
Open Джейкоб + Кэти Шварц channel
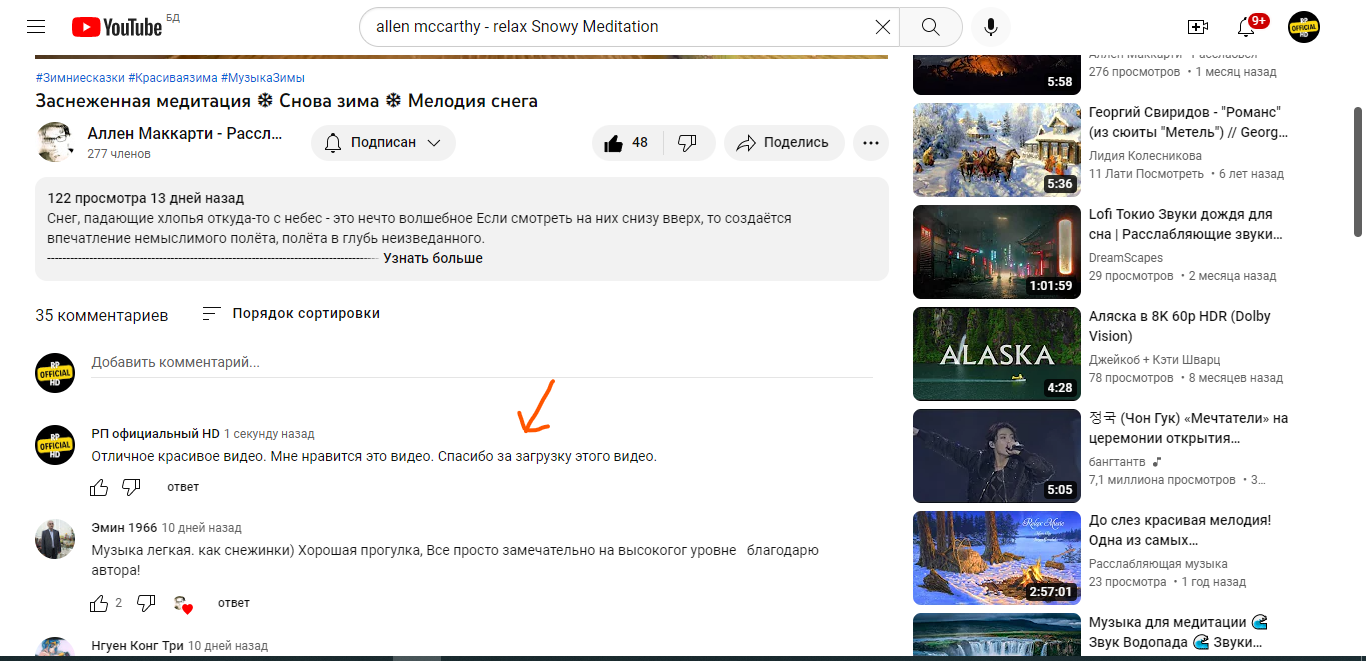(x=1155, y=360)
